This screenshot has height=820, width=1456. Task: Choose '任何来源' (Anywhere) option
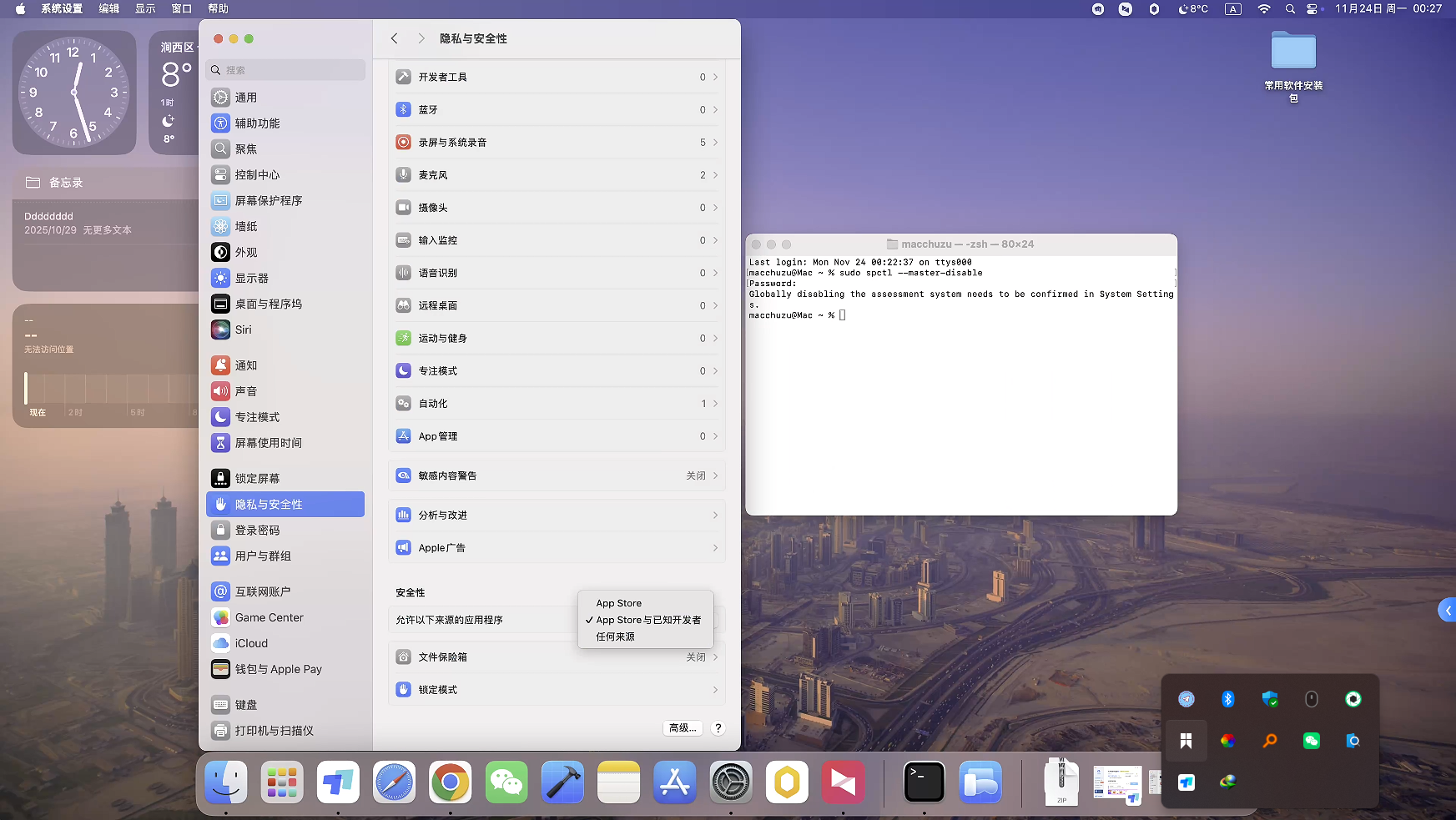(x=615, y=636)
